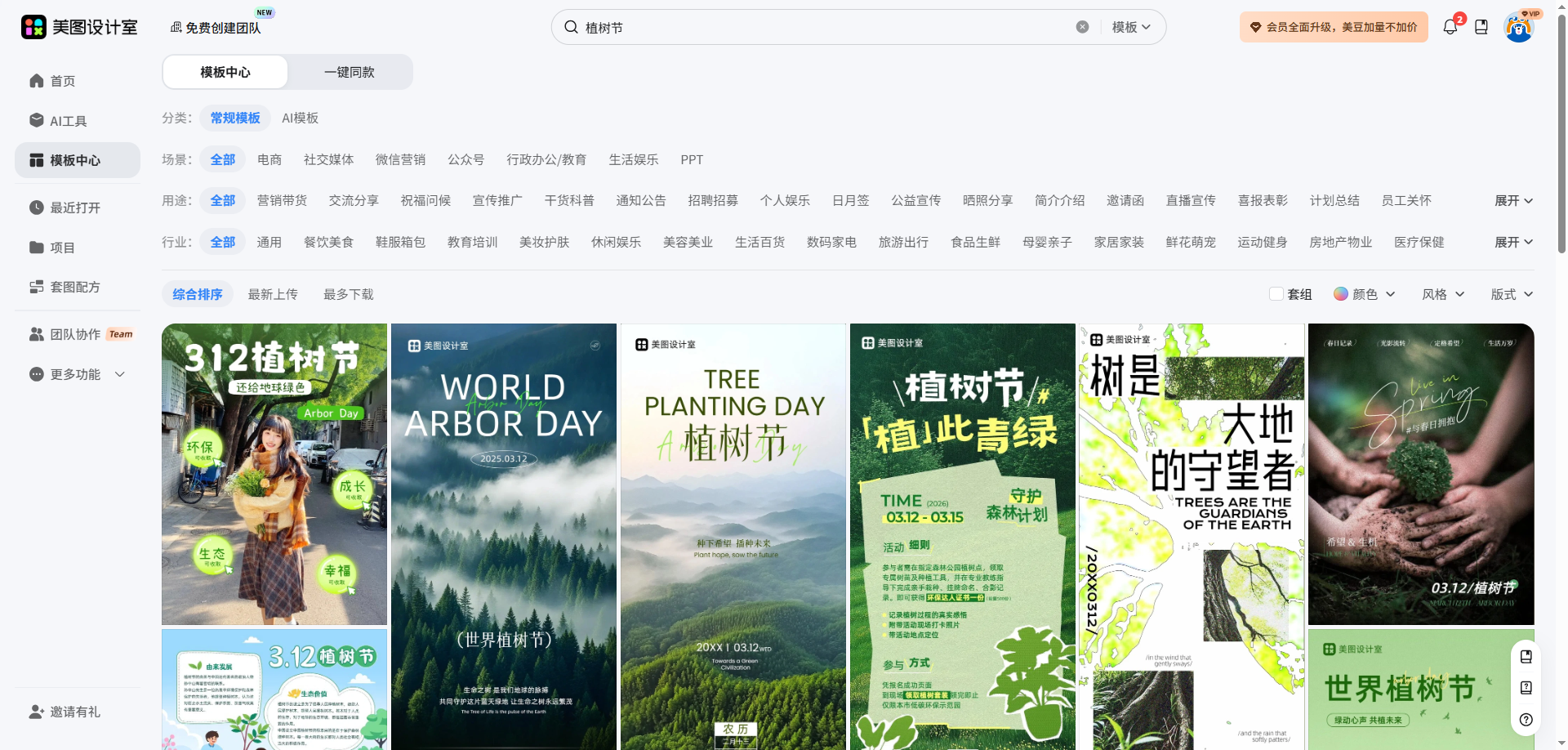The height and width of the screenshot is (750, 1568).
Task: Expand the 更多功能 sidebar menu
Action: pos(78,374)
